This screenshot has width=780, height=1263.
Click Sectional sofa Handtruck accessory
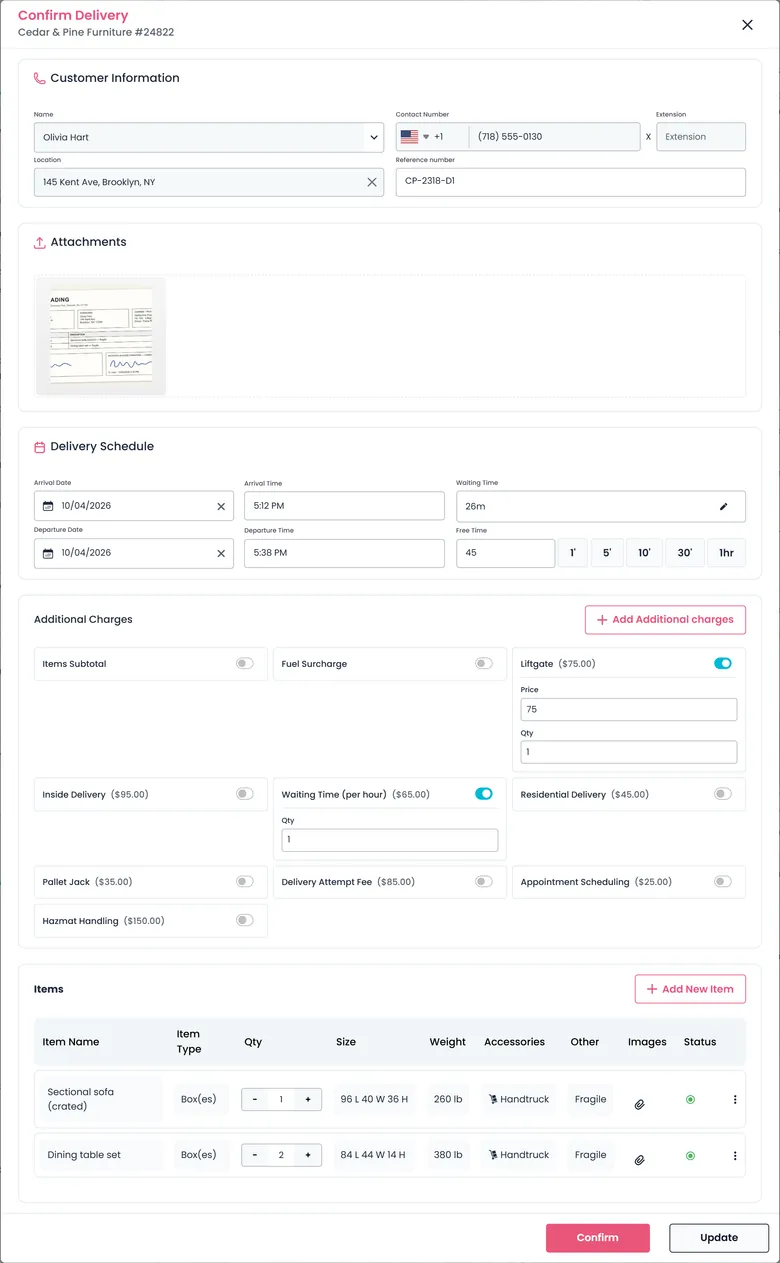click(519, 1100)
